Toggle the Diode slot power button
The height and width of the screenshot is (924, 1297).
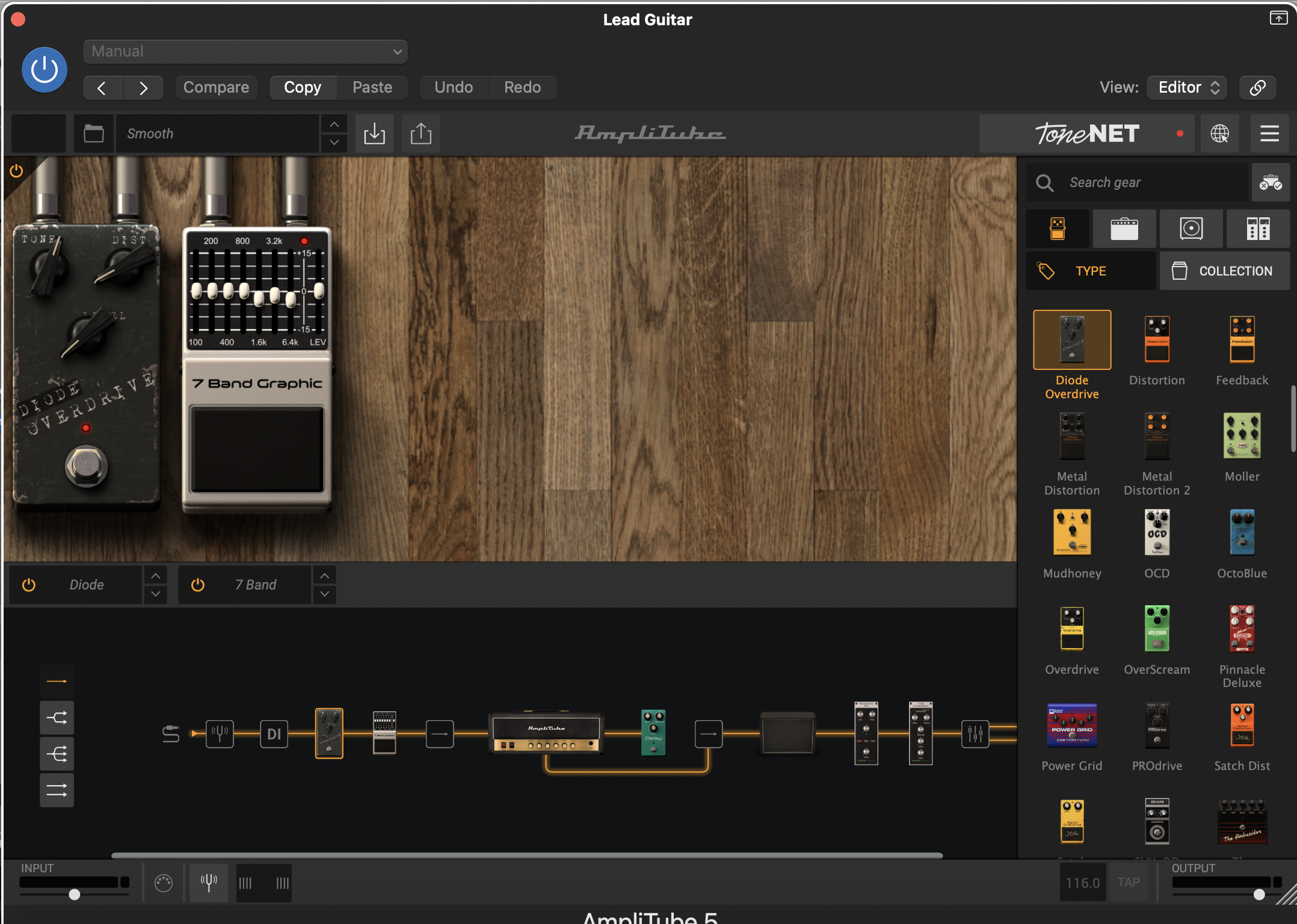point(28,585)
